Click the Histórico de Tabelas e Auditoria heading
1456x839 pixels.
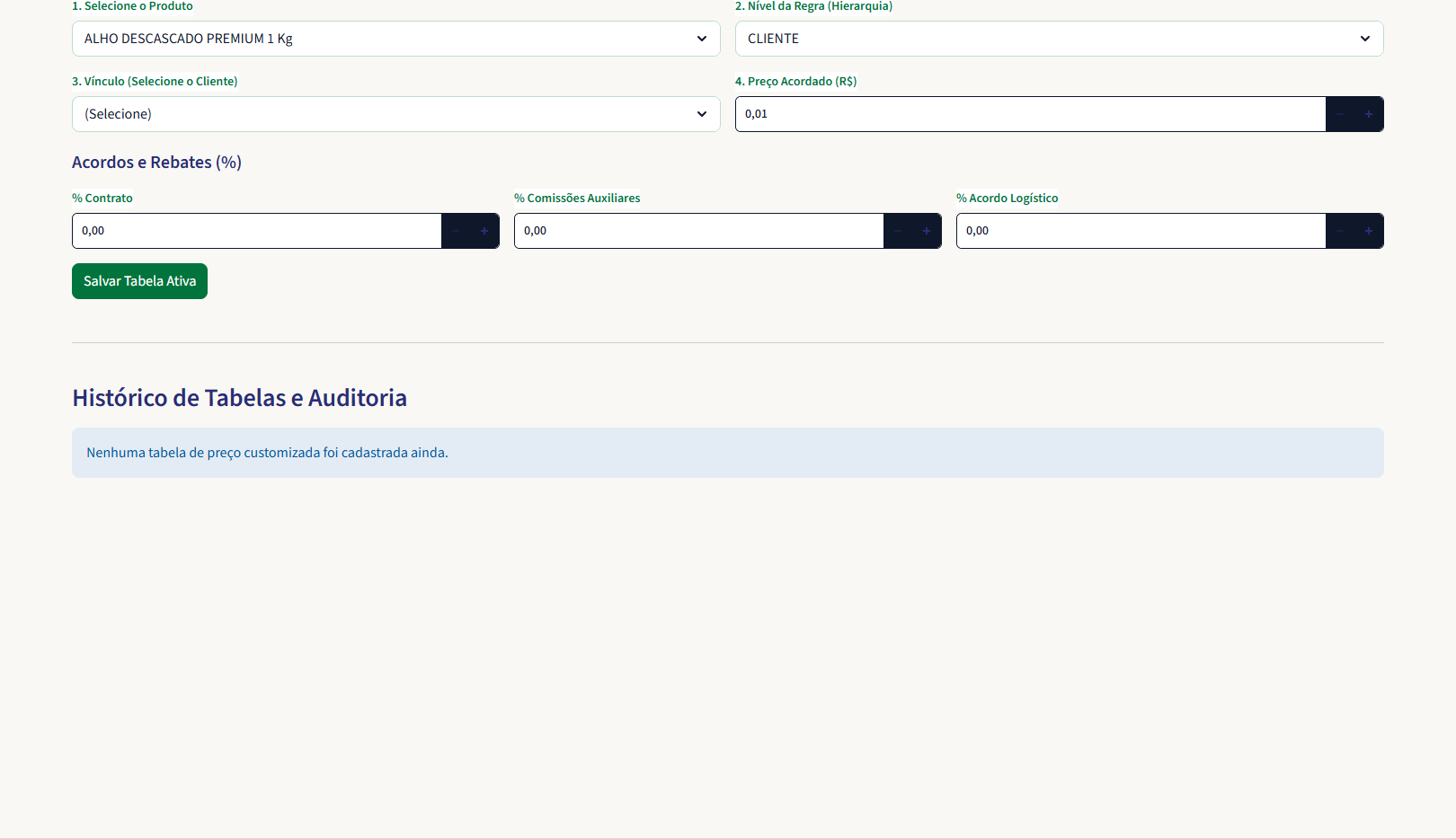point(240,398)
